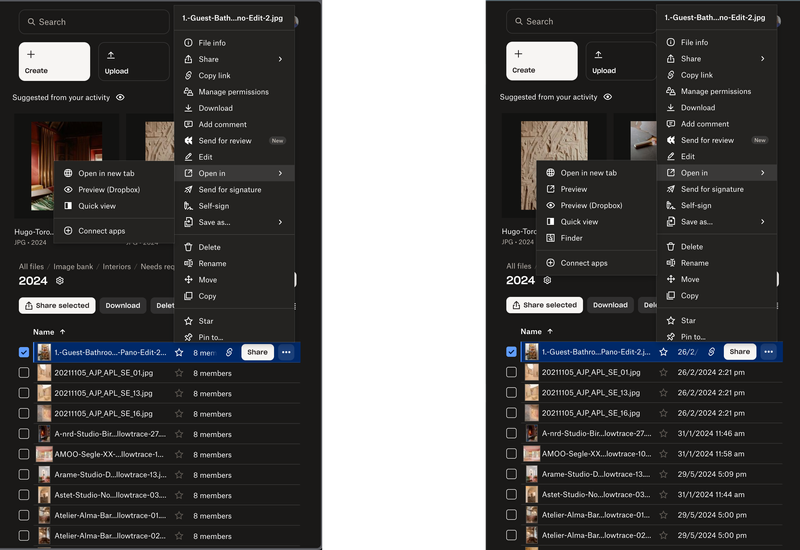Image resolution: width=800 pixels, height=550 pixels.
Task: Open Manage permissions in the left screenshot menu
Action: pos(234,92)
